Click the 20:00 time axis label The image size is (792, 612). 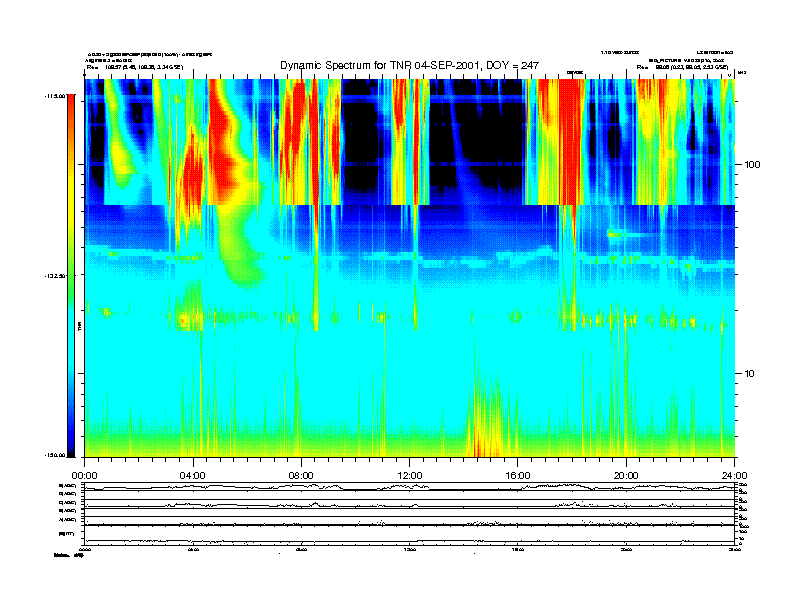pos(626,476)
